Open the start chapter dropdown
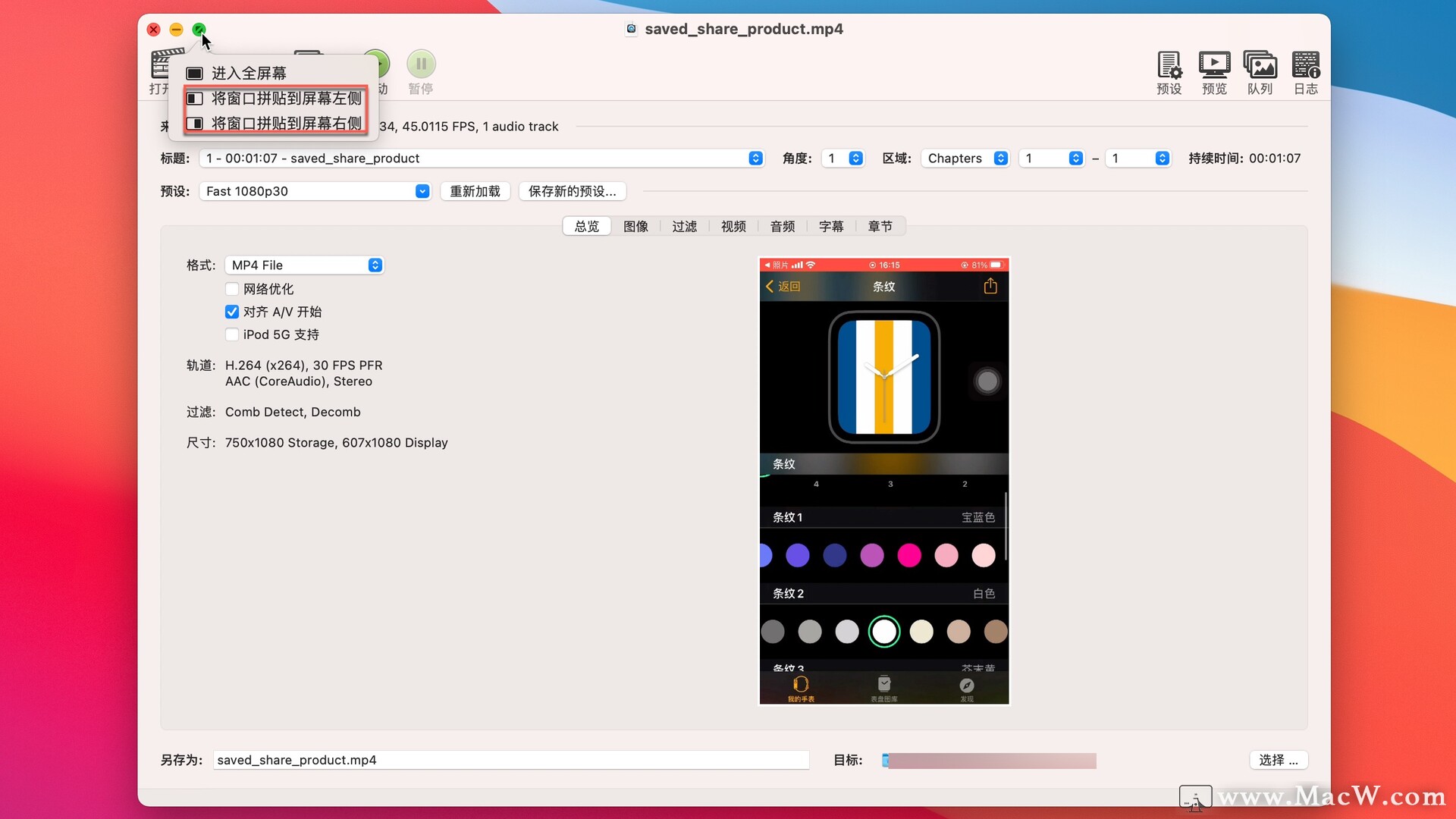Image resolution: width=1456 pixels, height=819 pixels. click(x=1051, y=158)
